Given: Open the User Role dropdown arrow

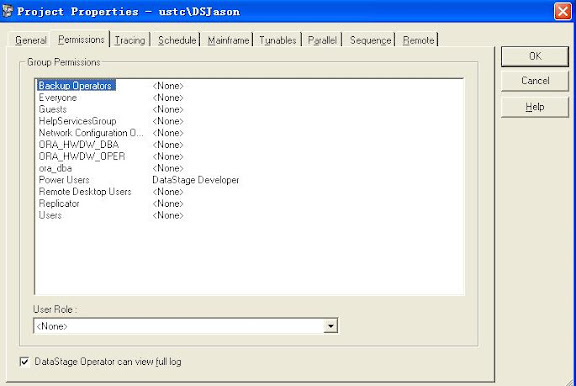Looking at the screenshot, I should [331, 326].
